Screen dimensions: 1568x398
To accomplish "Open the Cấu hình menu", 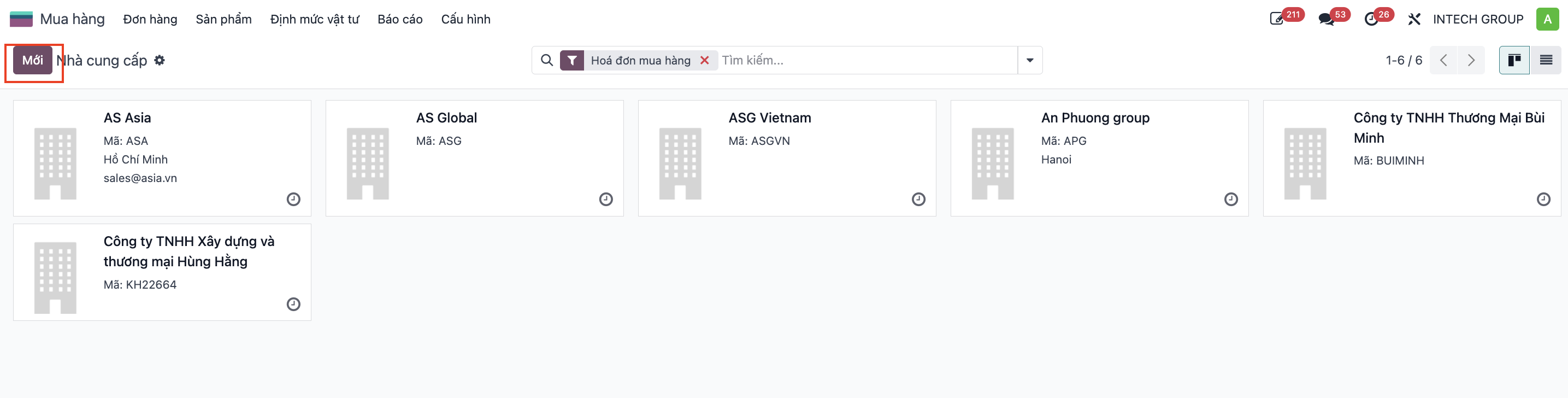I will tap(465, 20).
